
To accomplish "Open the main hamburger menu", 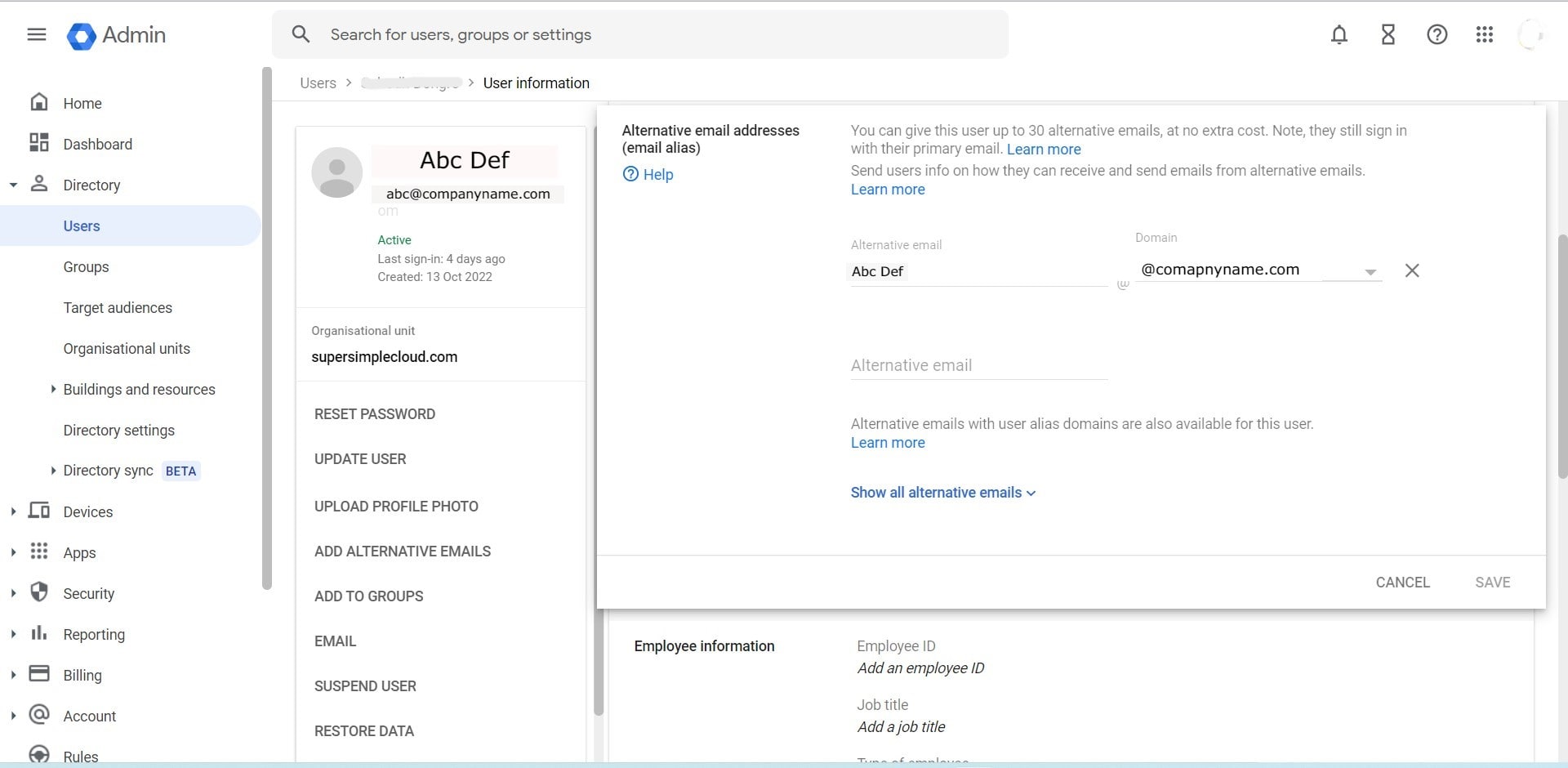I will pos(37,34).
